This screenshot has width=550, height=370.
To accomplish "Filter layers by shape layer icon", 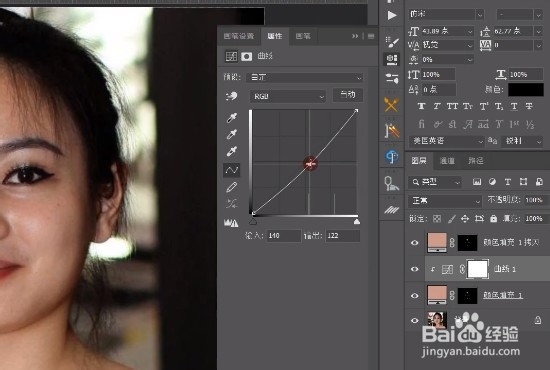I will pos(523,182).
